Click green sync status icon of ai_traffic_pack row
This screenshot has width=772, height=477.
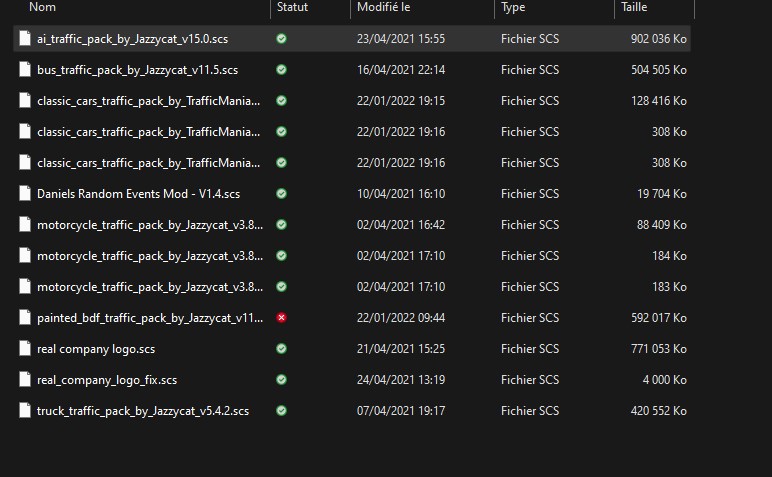(281, 38)
